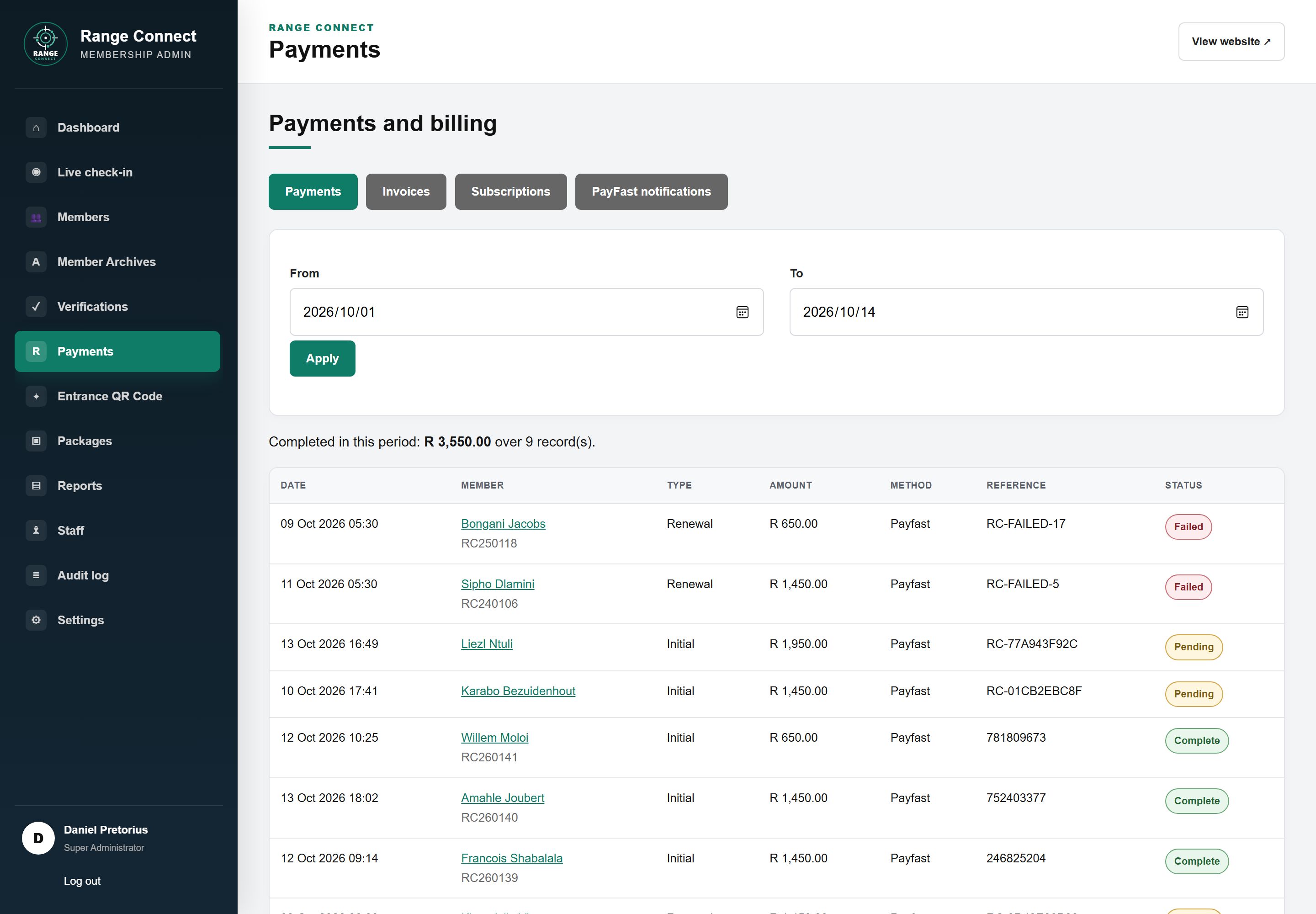Click the Members people icon
This screenshot has width=1316, height=914.
pyautogui.click(x=36, y=217)
